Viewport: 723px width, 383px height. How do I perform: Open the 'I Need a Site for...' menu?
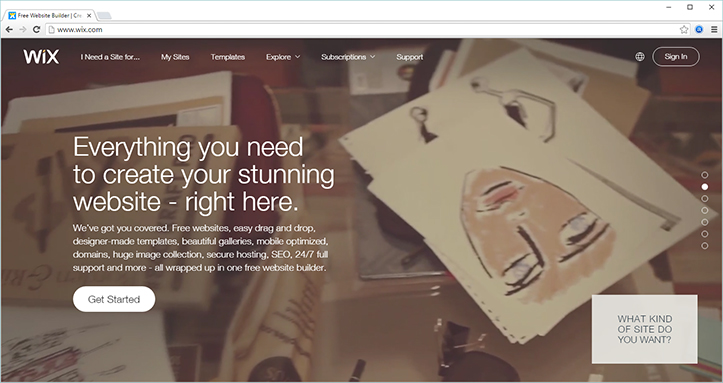point(110,57)
